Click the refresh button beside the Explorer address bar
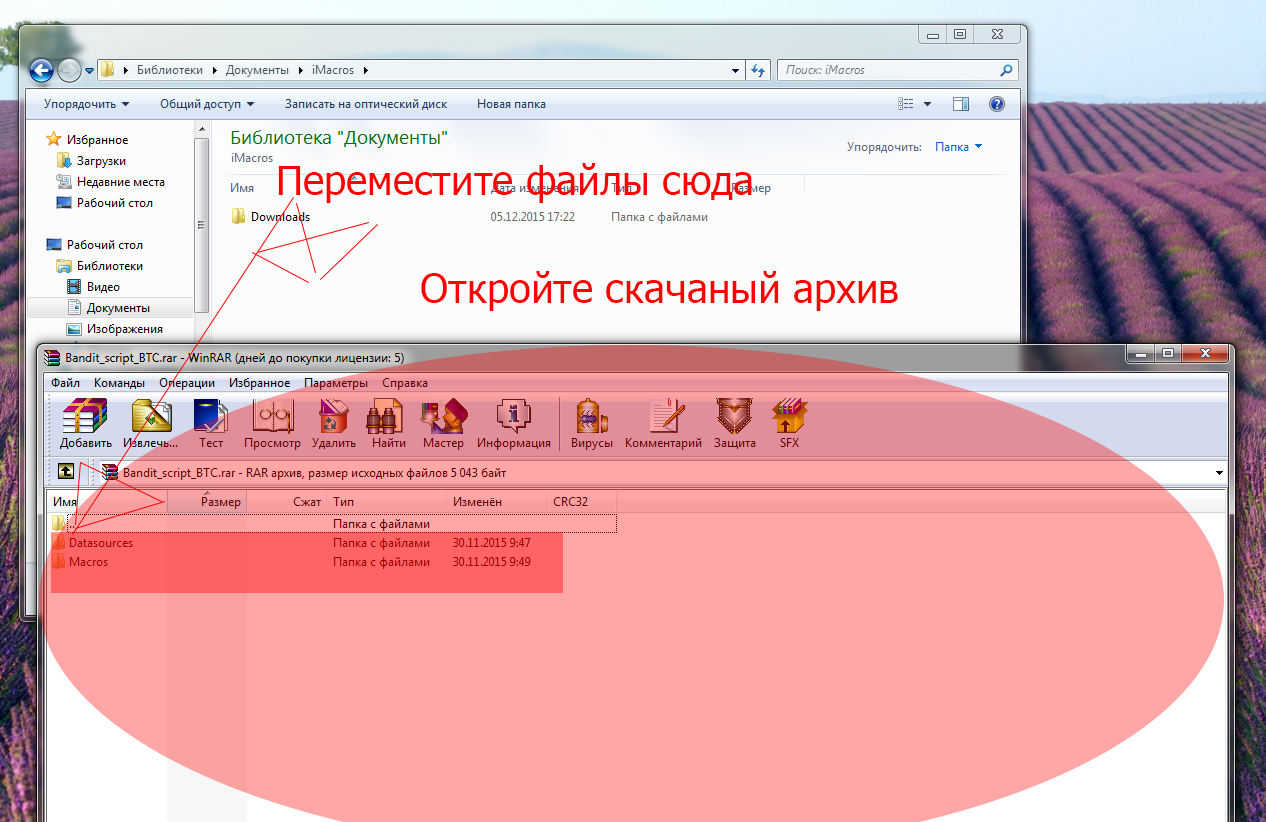The width and height of the screenshot is (1266, 822). point(758,70)
